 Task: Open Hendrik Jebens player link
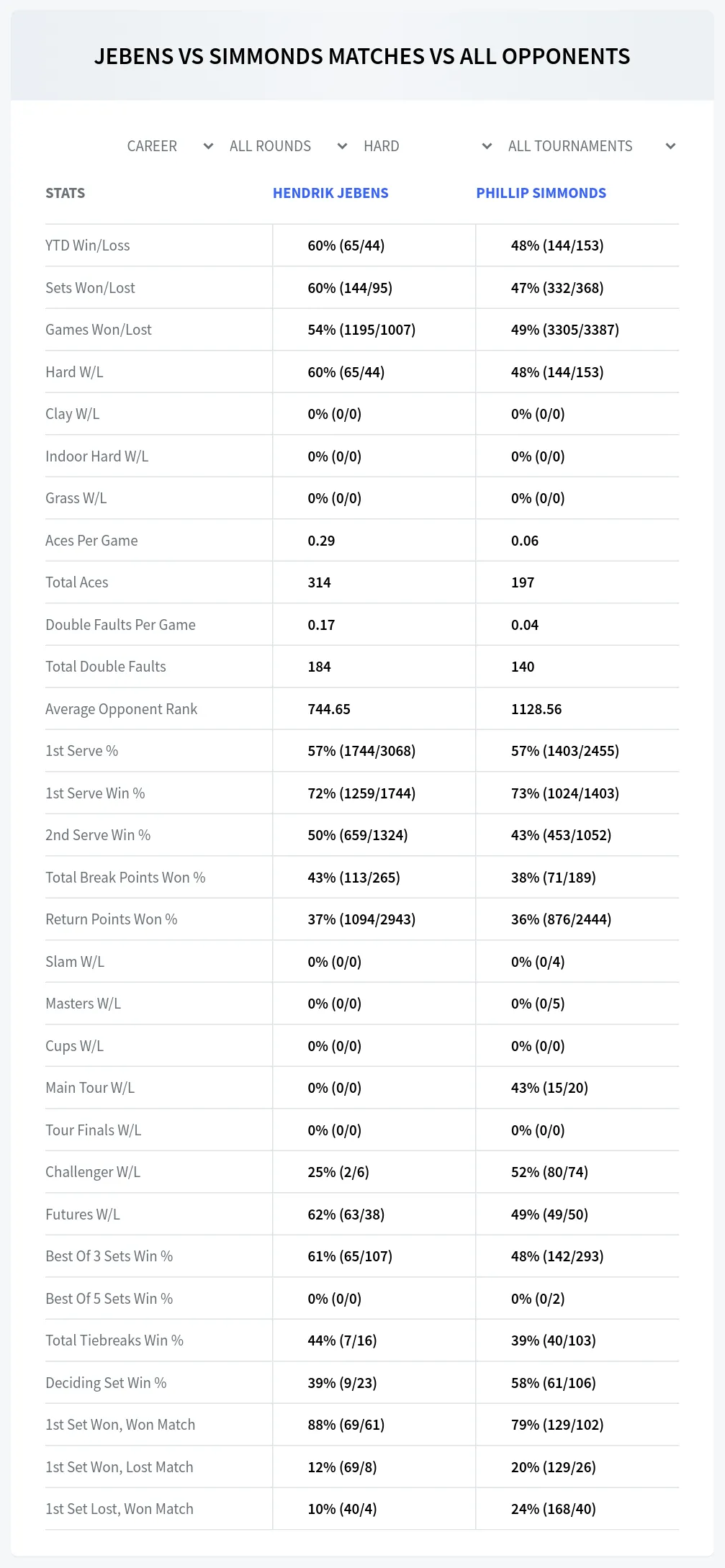click(x=330, y=193)
